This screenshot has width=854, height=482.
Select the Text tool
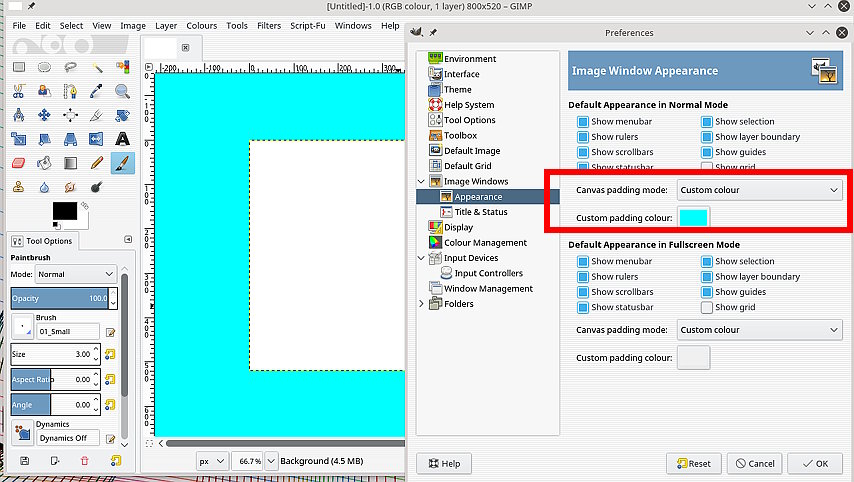(123, 139)
